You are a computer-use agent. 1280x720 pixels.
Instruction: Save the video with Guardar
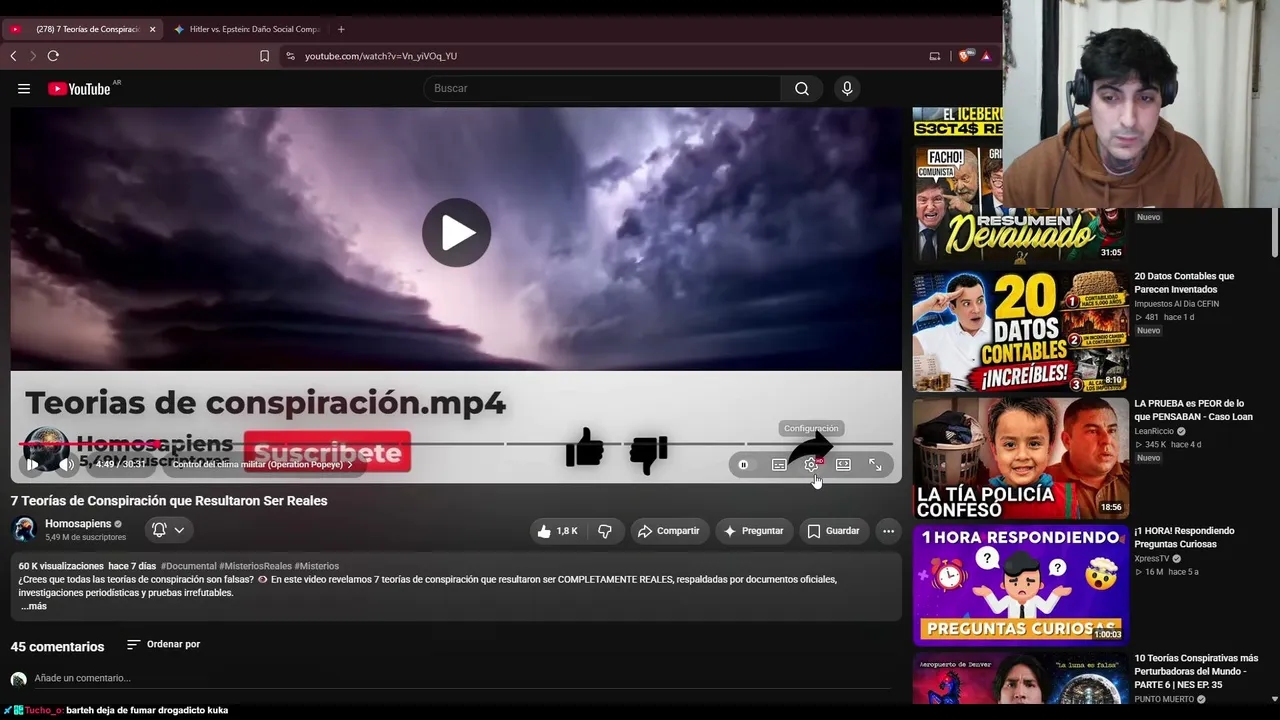[x=834, y=531]
